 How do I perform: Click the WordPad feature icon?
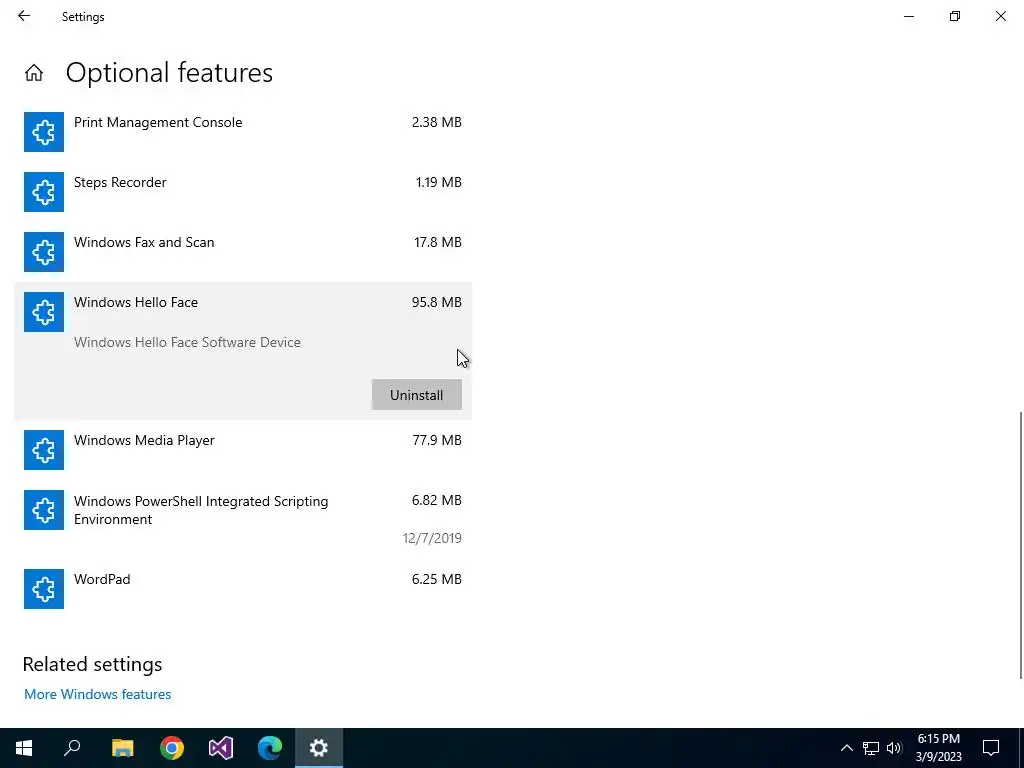click(44, 589)
